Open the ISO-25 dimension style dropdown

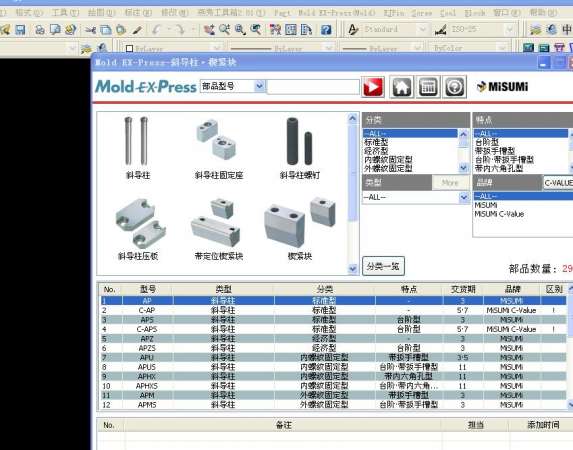click(x=509, y=29)
